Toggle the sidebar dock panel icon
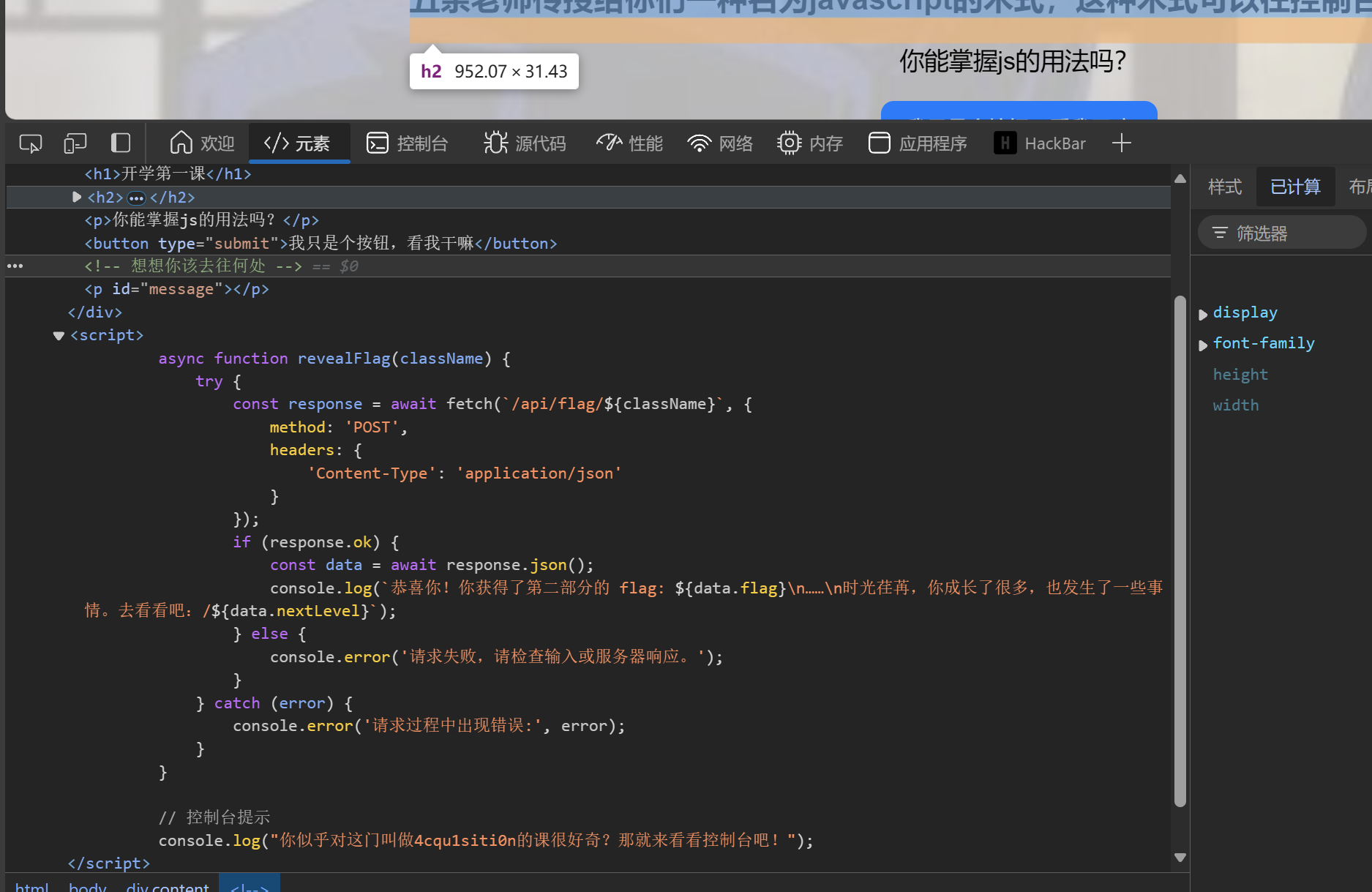 pos(120,143)
